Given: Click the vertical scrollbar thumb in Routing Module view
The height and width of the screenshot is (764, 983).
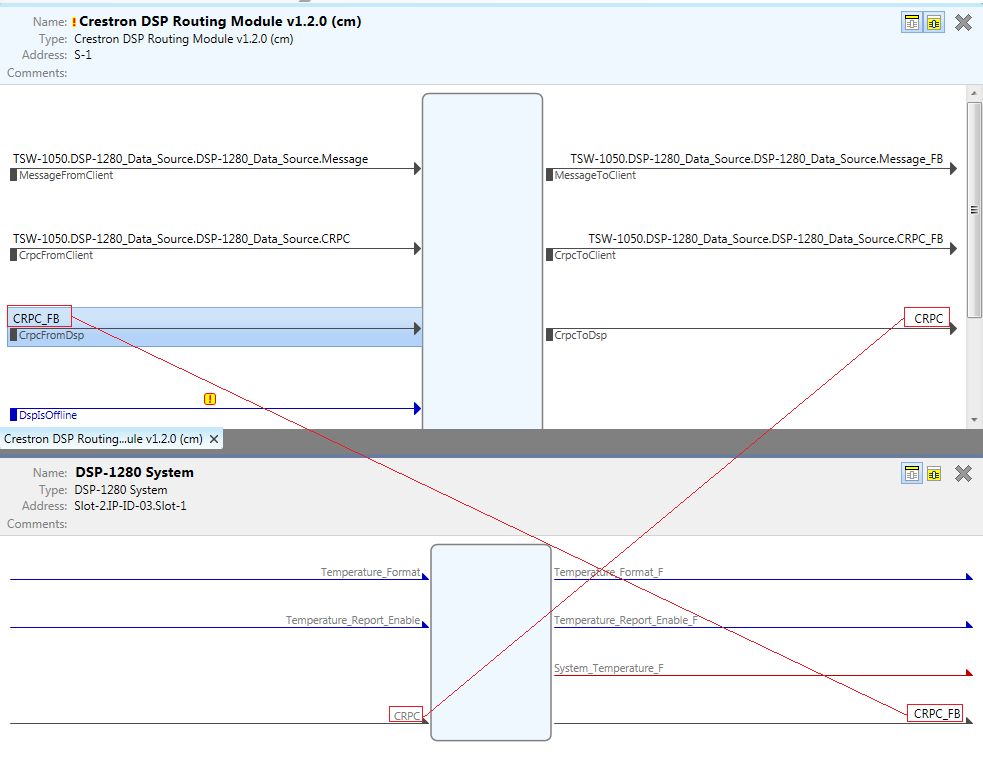Looking at the screenshot, I should point(974,210).
